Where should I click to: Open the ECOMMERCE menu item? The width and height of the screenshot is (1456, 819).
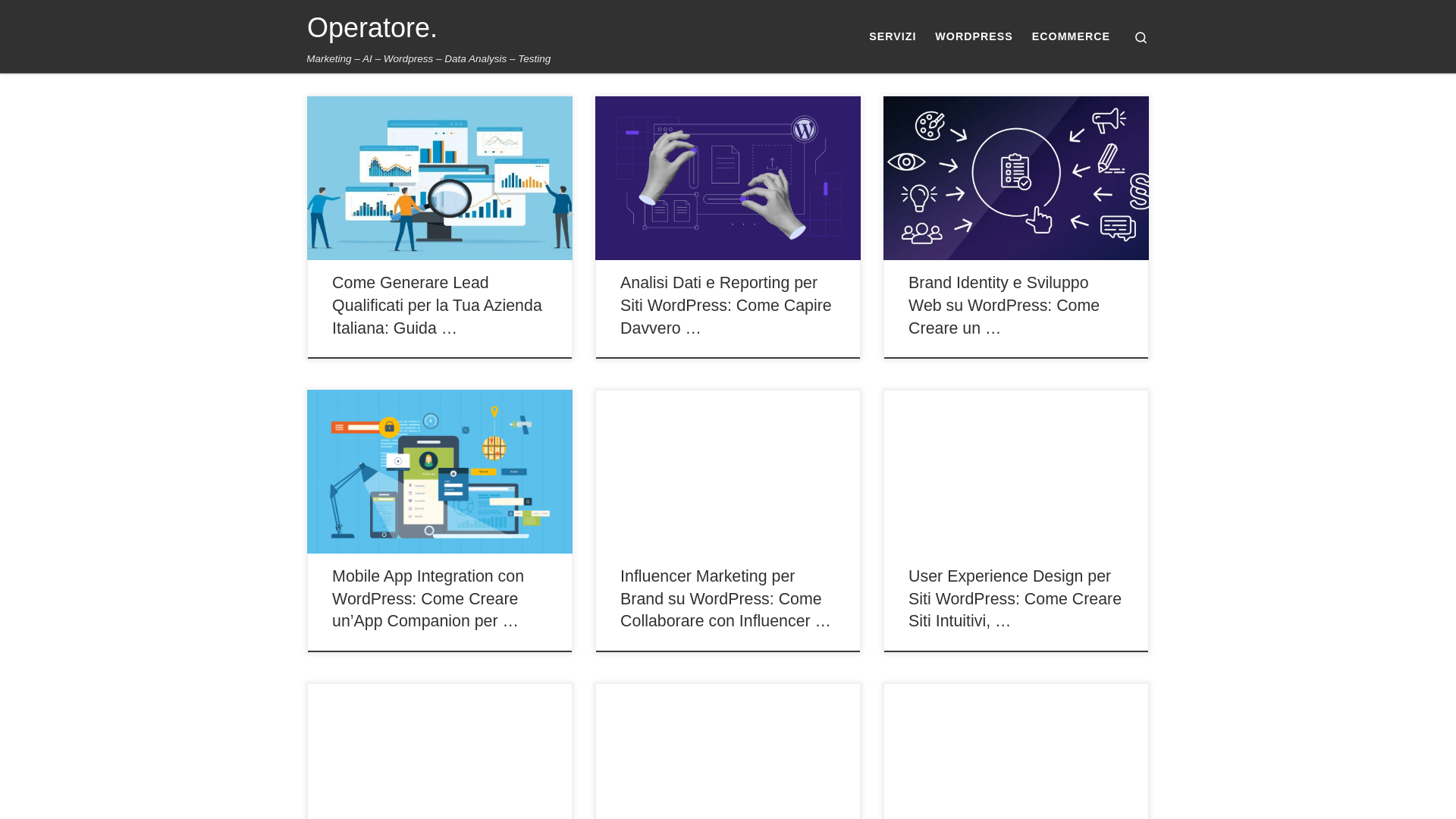[x=1070, y=36]
